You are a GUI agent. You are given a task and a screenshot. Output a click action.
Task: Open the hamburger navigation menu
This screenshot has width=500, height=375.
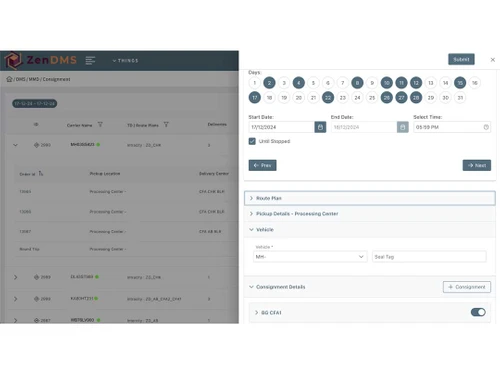pos(90,60)
